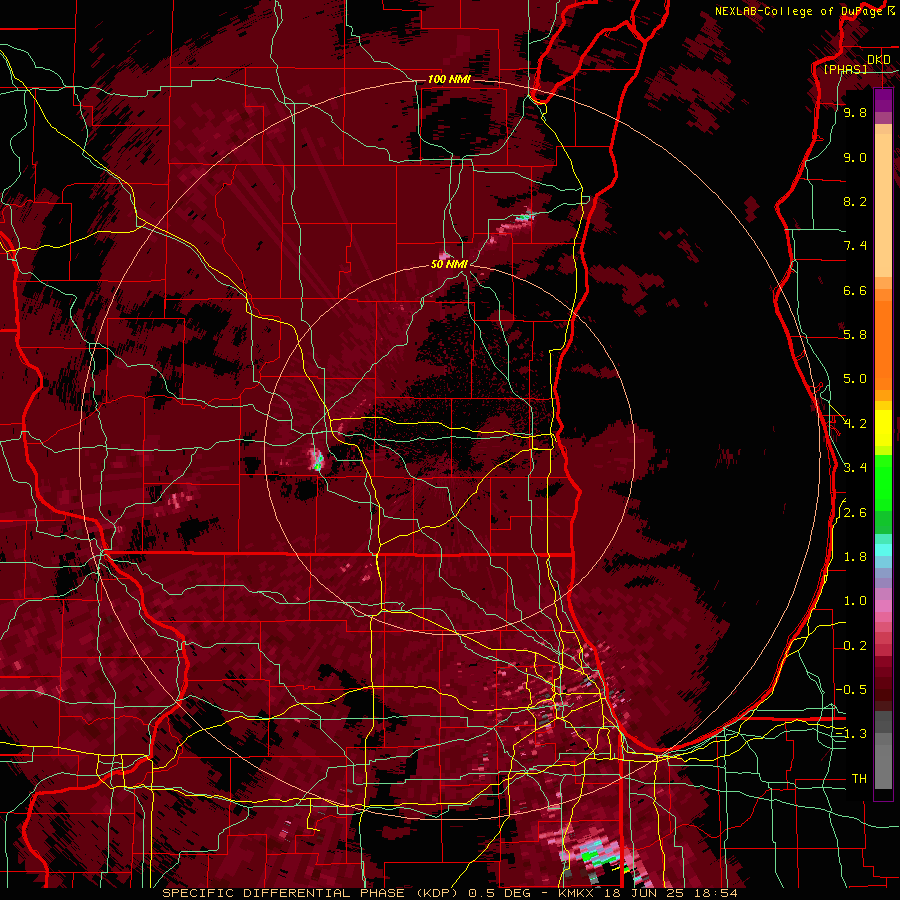Click the 9.0 value on color scale
This screenshot has height=900, width=900.
[855, 157]
